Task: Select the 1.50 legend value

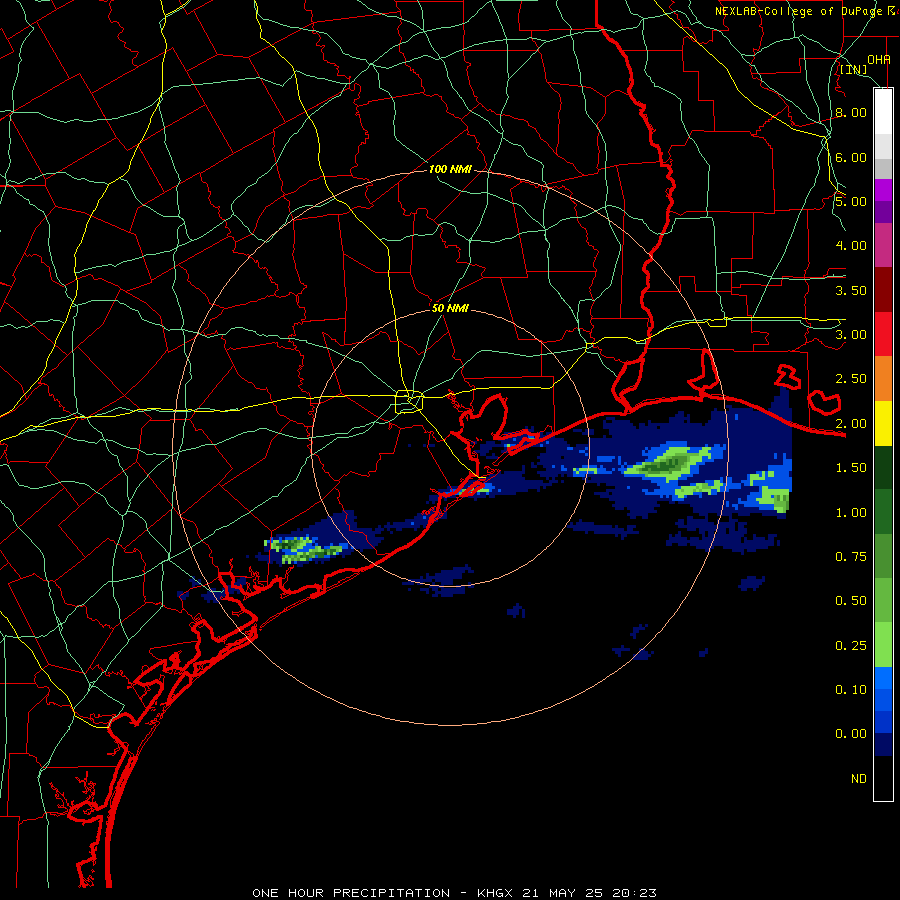Action: (x=851, y=468)
